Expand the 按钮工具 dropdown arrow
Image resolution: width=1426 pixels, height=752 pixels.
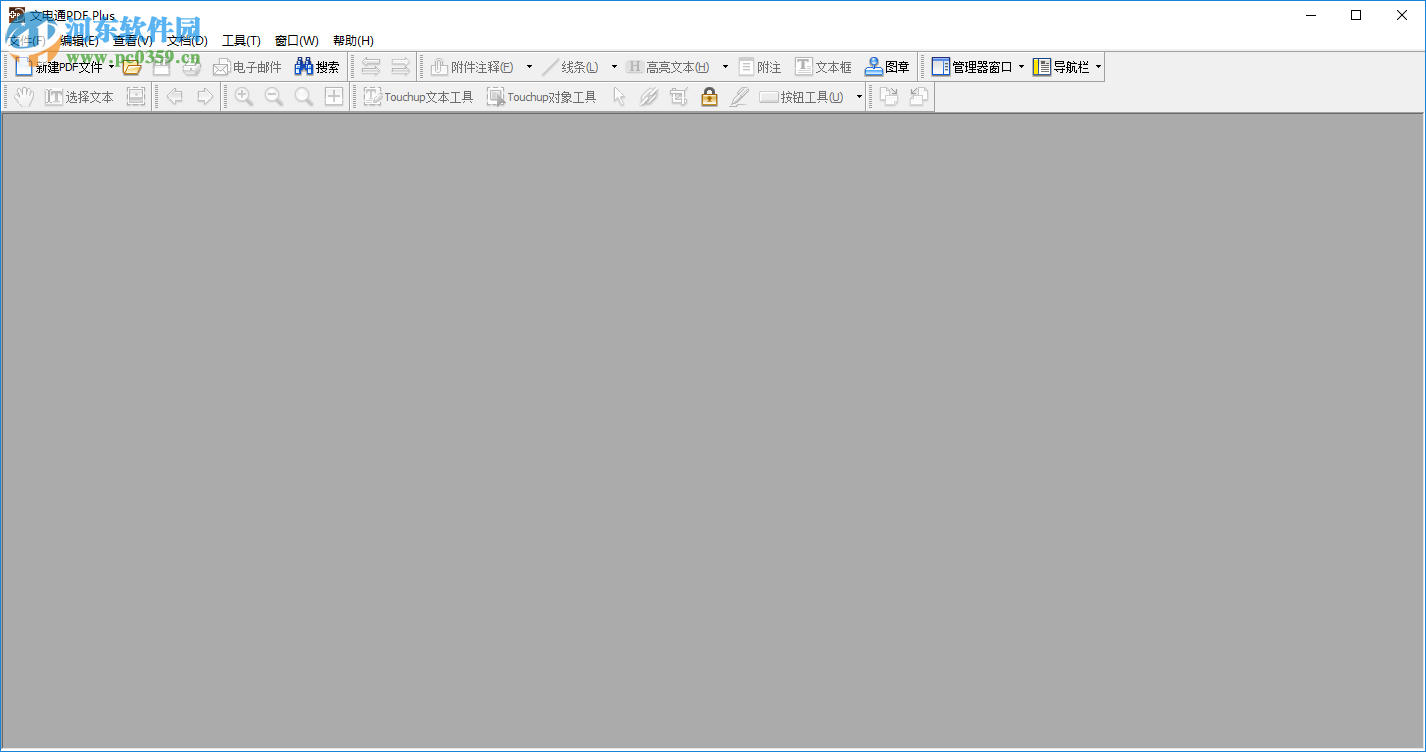coord(858,96)
